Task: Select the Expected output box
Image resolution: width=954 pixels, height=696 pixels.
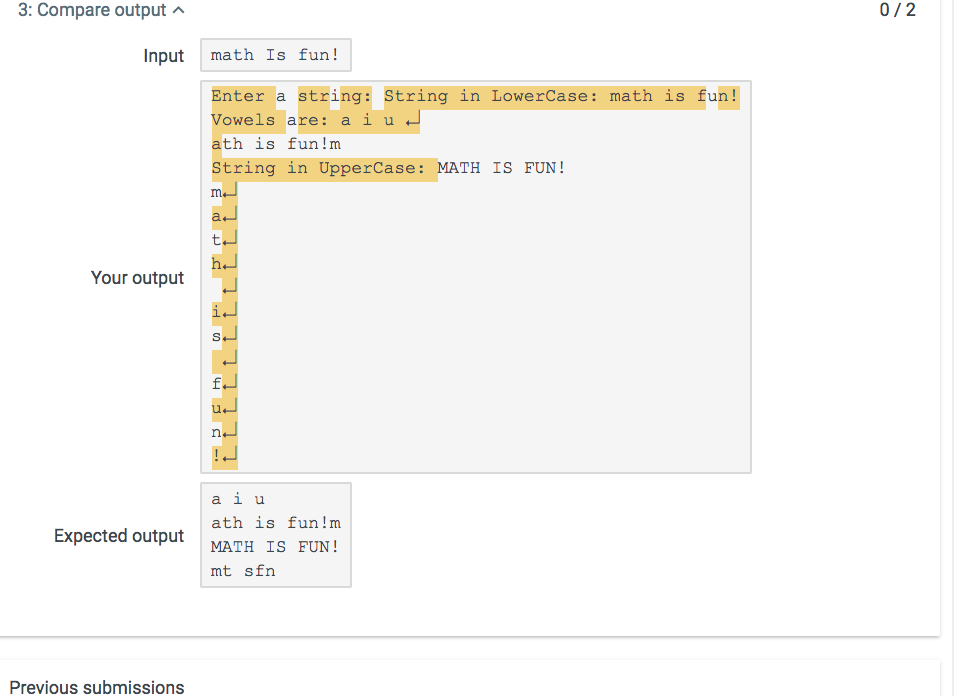Action: 275,535
